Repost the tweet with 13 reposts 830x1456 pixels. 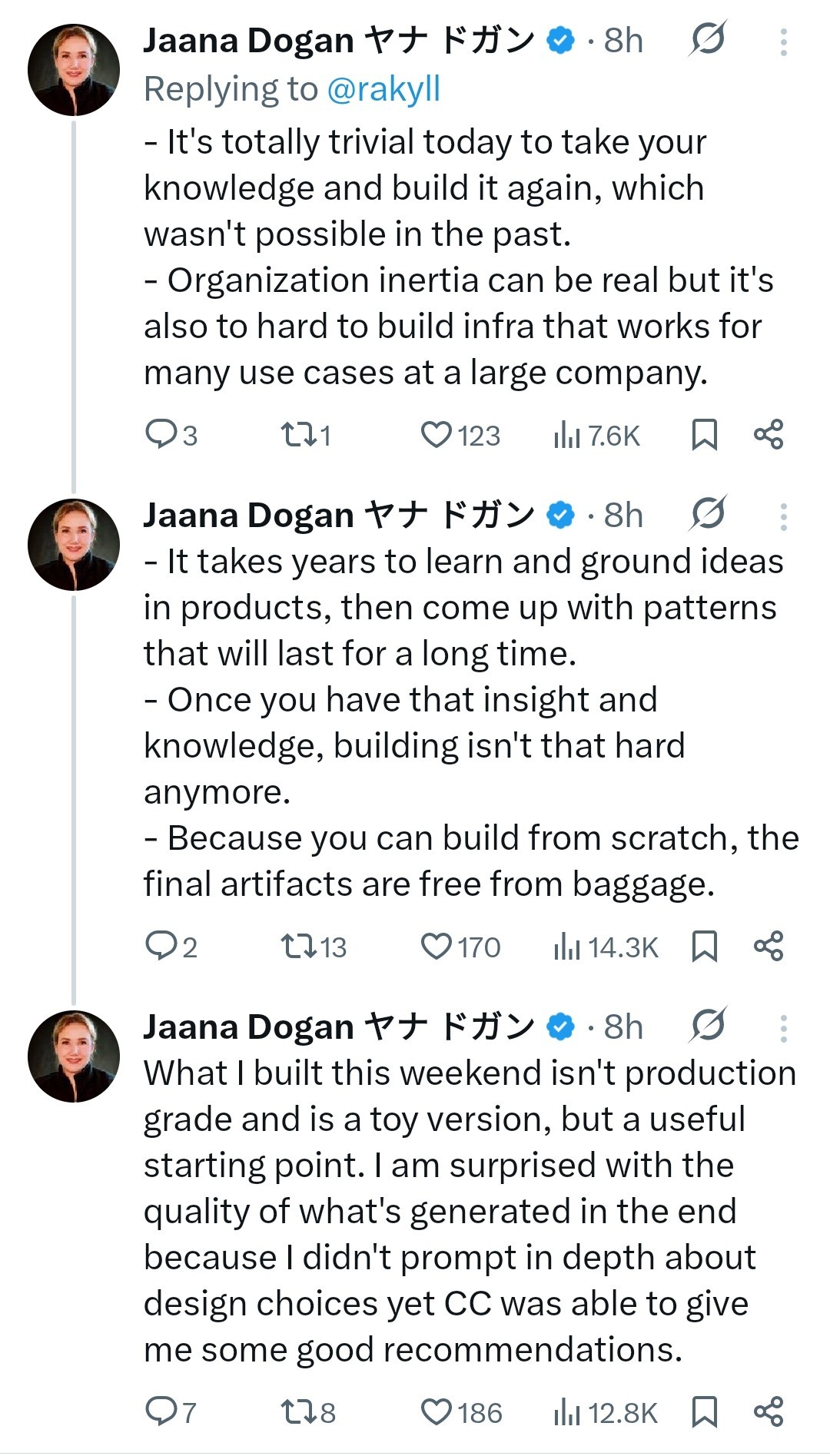tap(297, 947)
